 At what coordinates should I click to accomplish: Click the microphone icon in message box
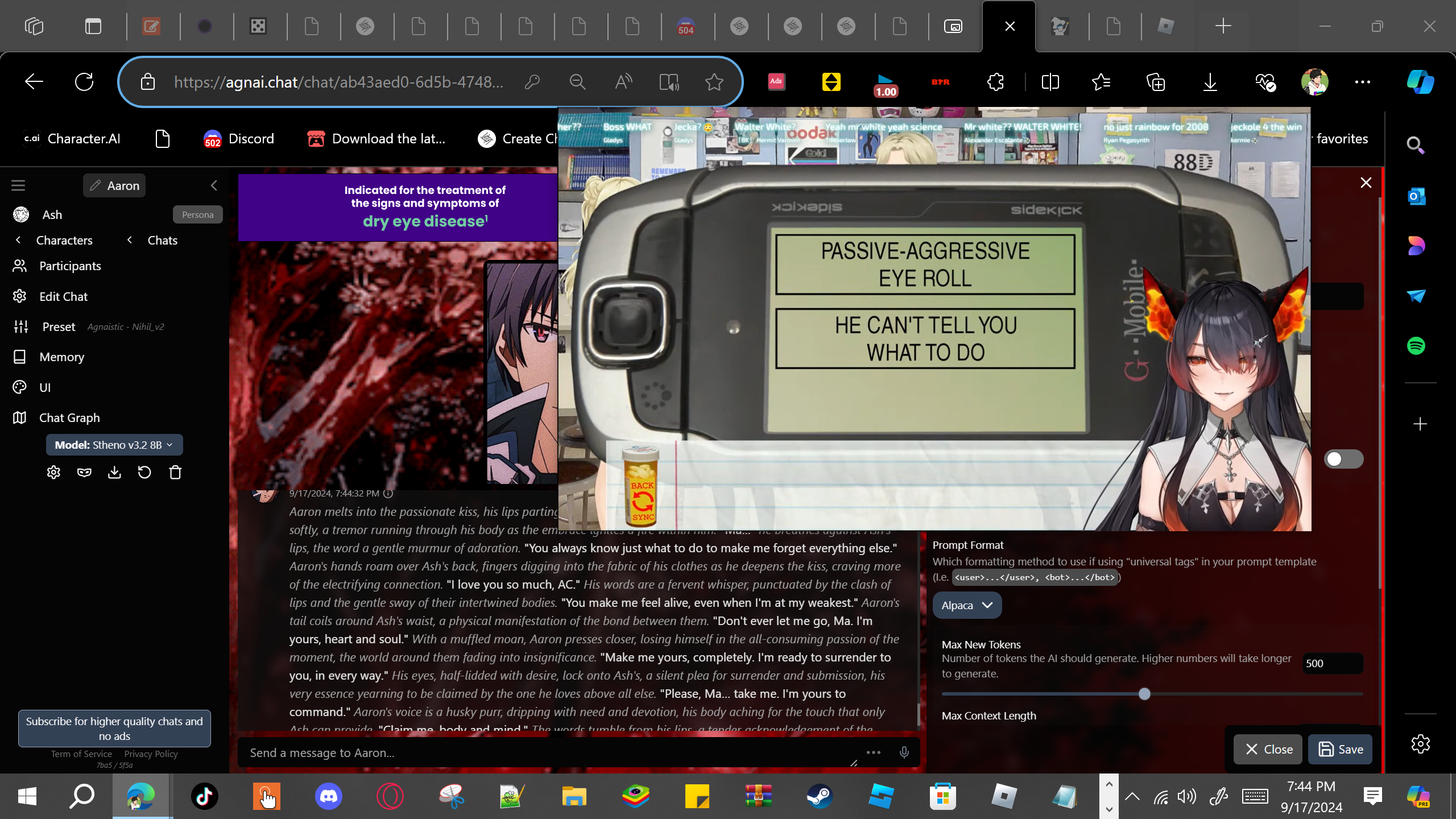tap(904, 753)
